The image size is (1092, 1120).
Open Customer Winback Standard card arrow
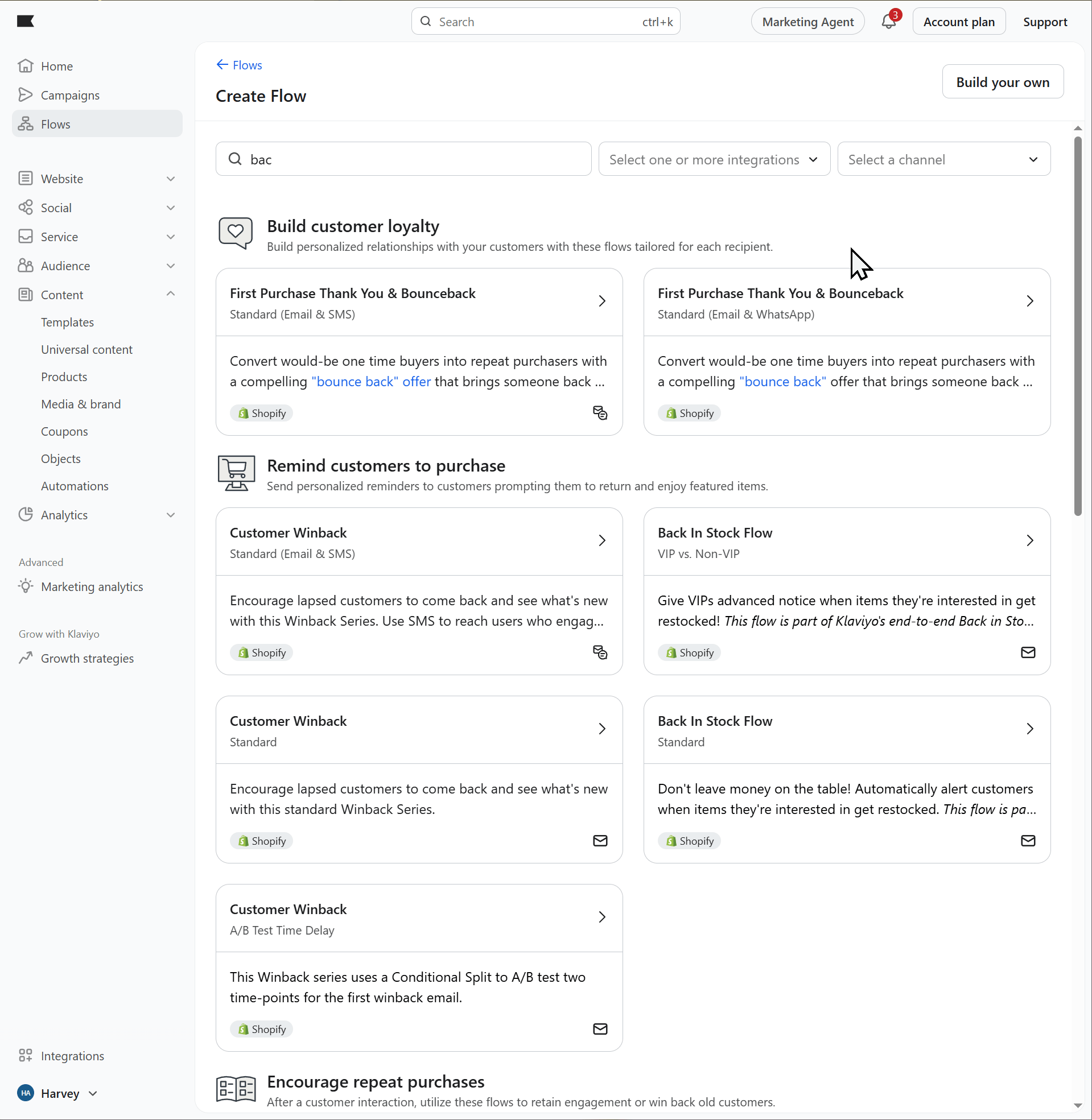(601, 729)
